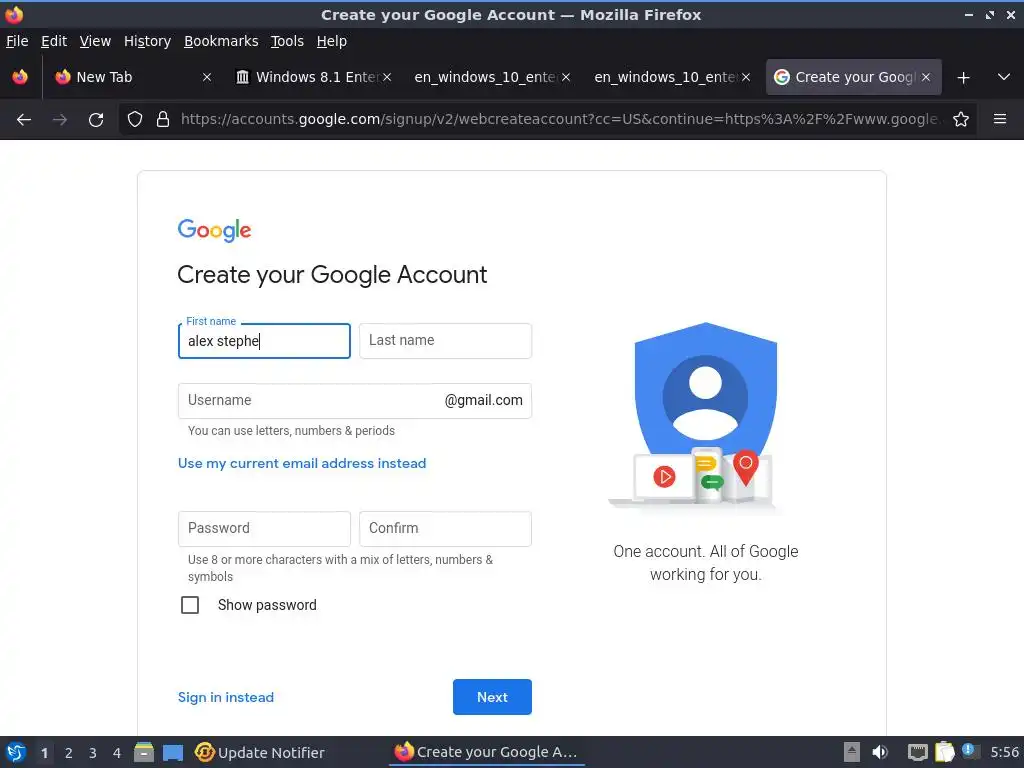Switch to workspace 4 in the taskbar

coord(117,753)
